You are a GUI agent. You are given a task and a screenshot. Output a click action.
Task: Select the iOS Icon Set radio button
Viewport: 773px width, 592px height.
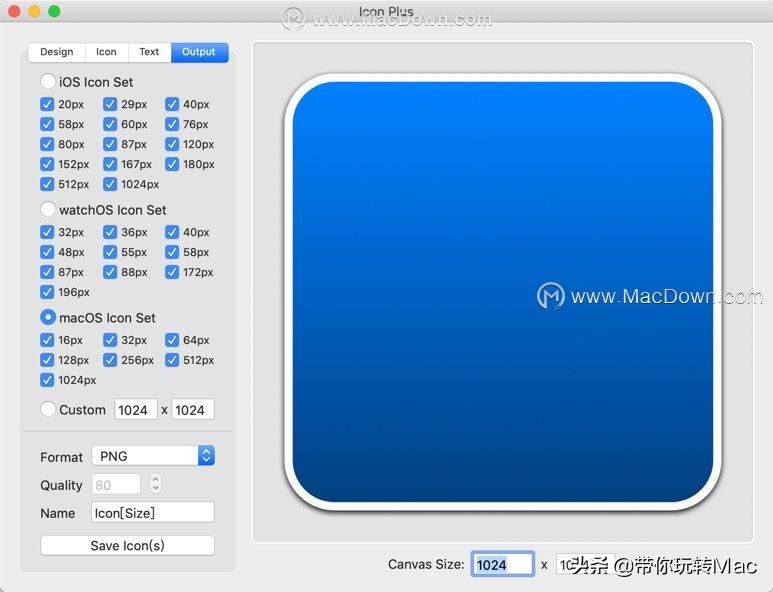point(48,81)
